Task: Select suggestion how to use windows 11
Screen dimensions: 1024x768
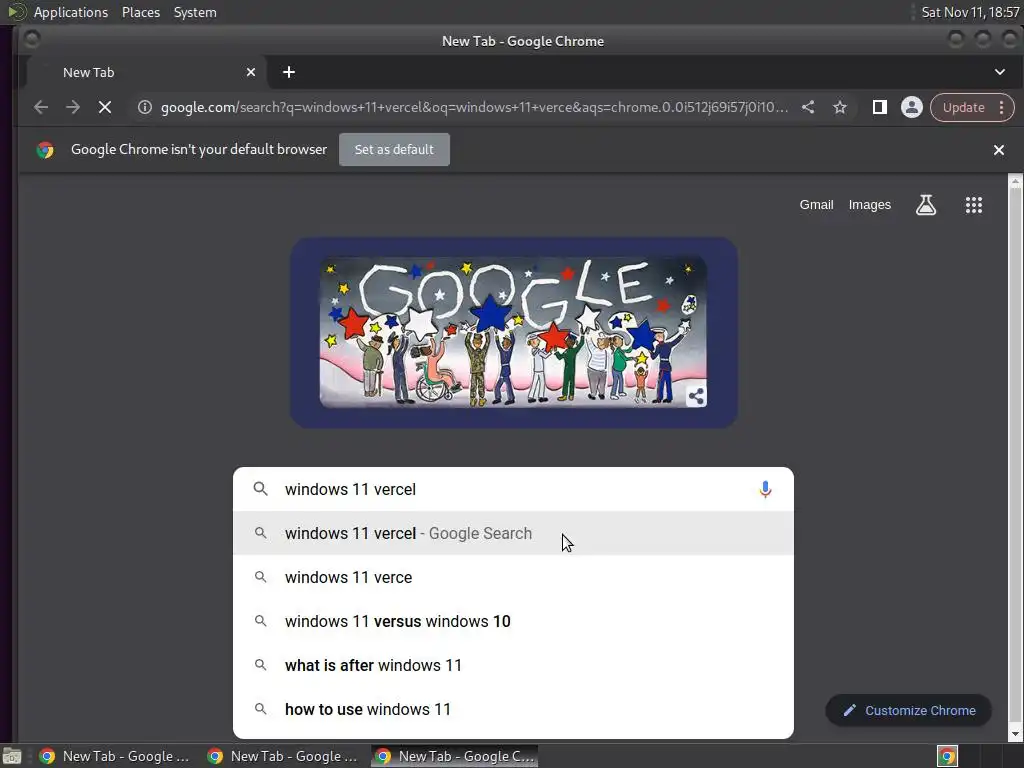Action: tap(513, 709)
